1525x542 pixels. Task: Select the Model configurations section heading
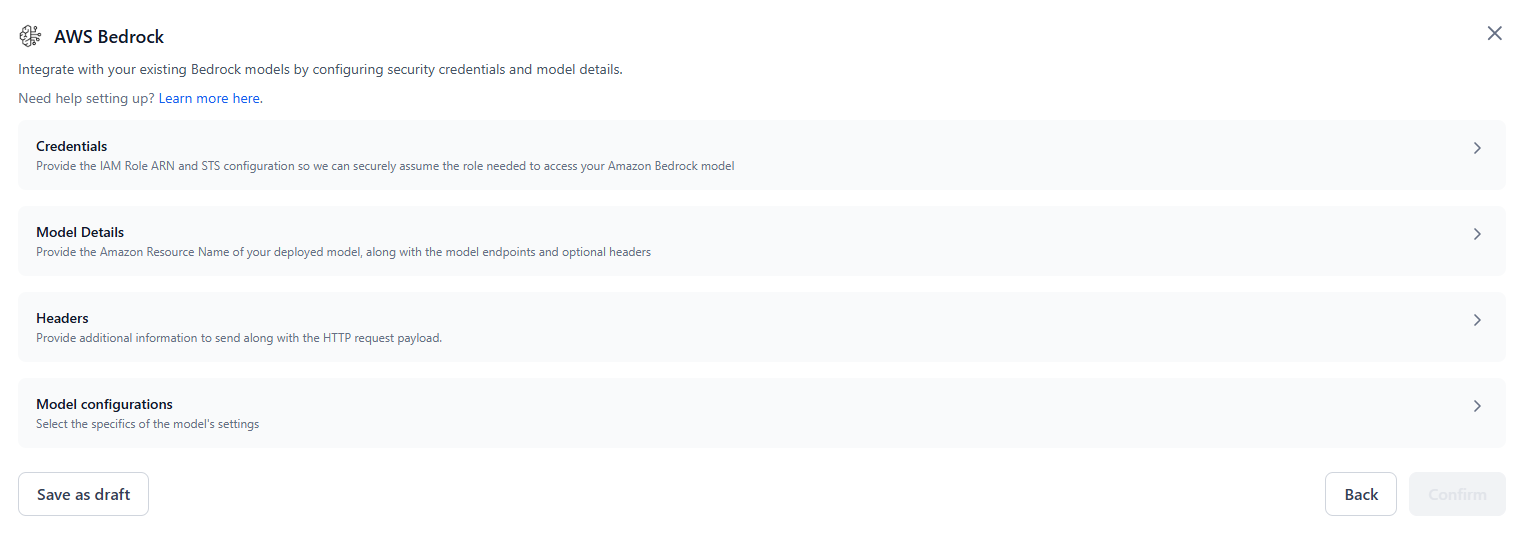(x=104, y=404)
